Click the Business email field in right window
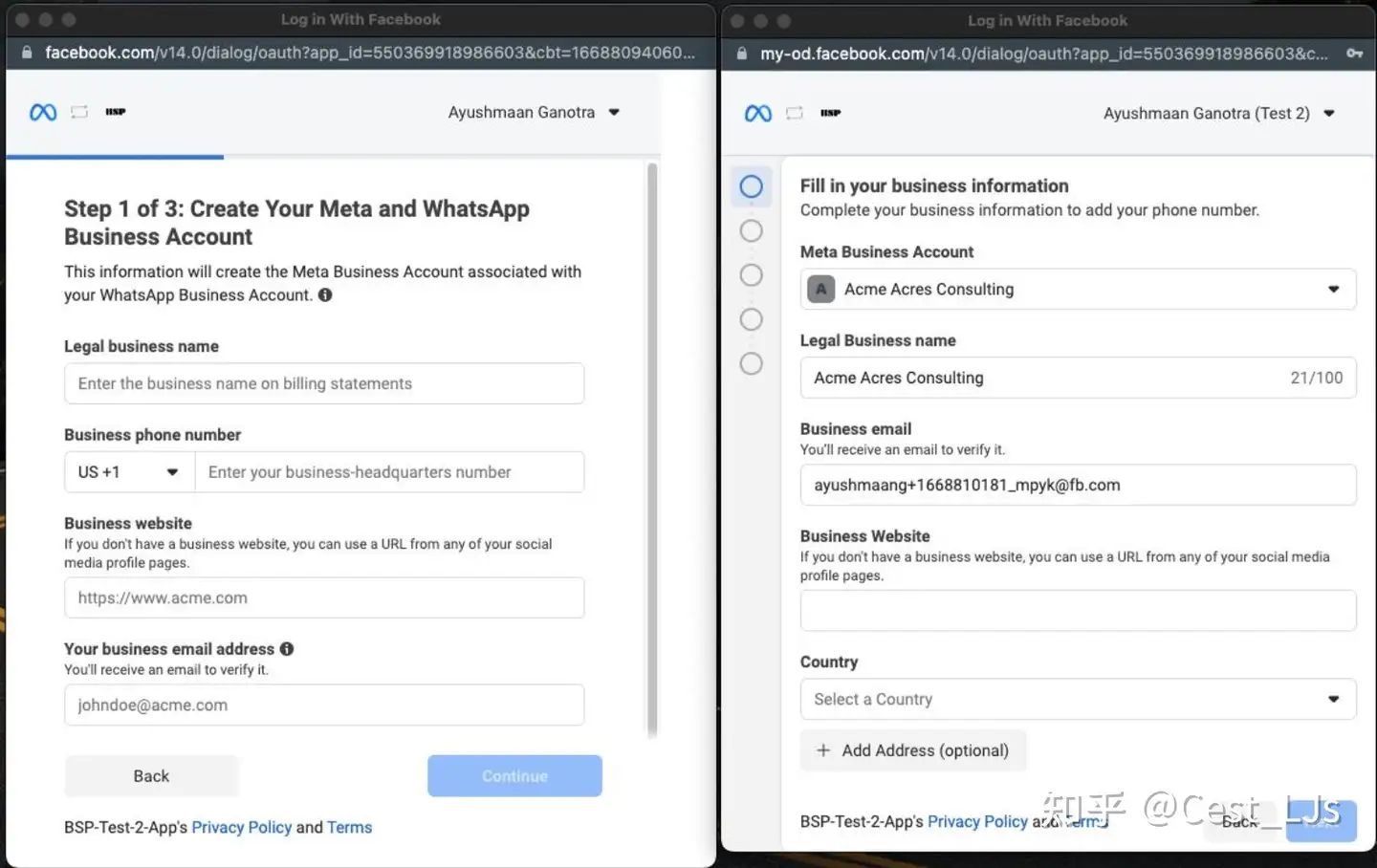1377x868 pixels. (x=1078, y=485)
